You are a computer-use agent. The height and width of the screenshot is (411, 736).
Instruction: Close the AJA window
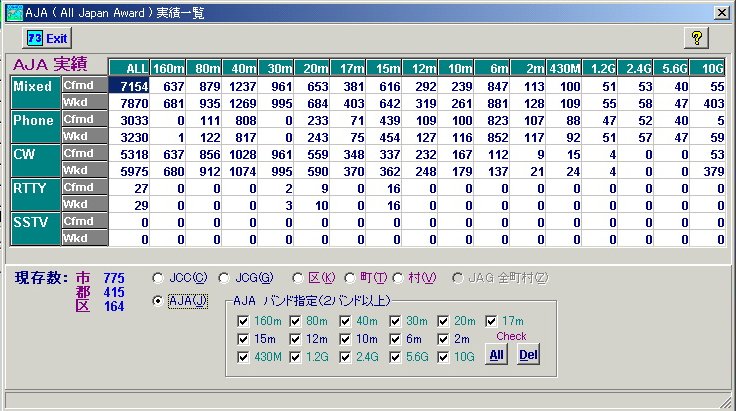[x=721, y=13]
